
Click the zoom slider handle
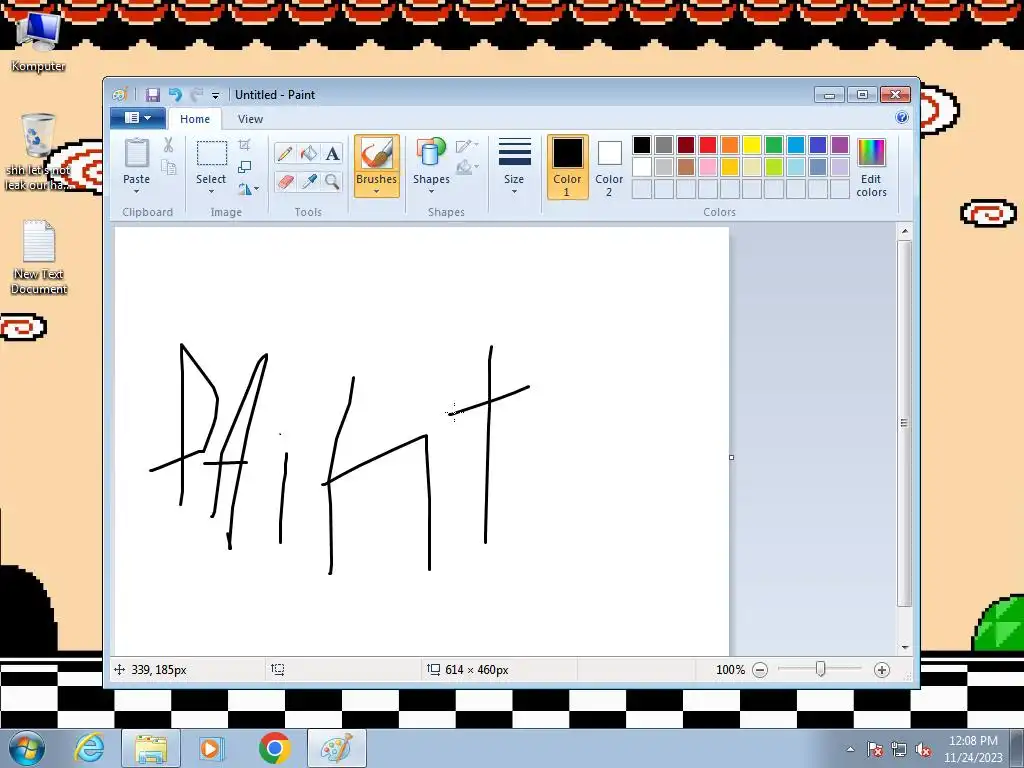820,669
